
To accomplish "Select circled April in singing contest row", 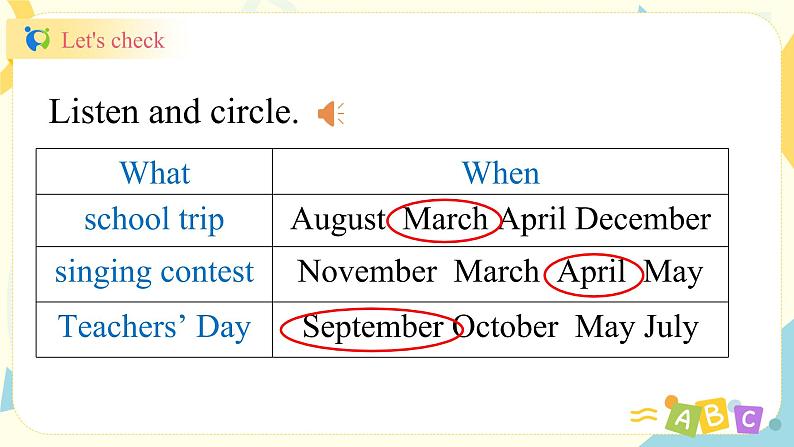I will pyautogui.click(x=592, y=272).
